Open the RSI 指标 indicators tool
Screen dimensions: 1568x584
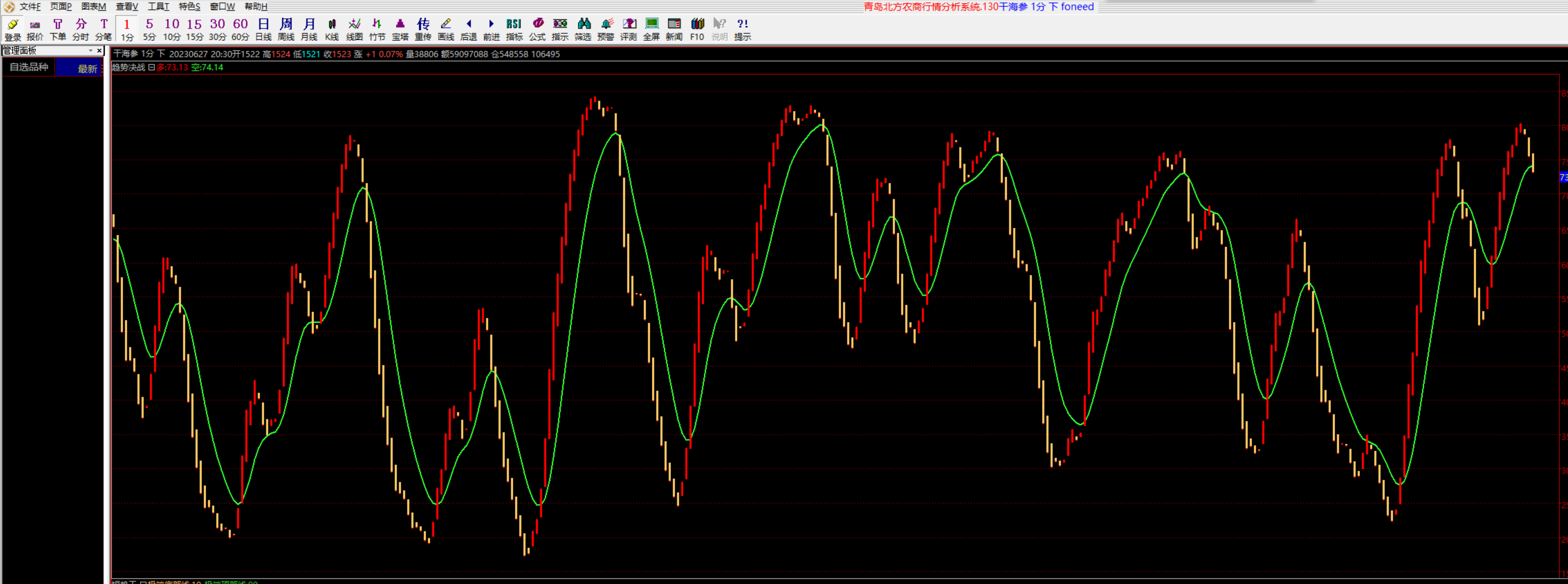pyautogui.click(x=514, y=29)
